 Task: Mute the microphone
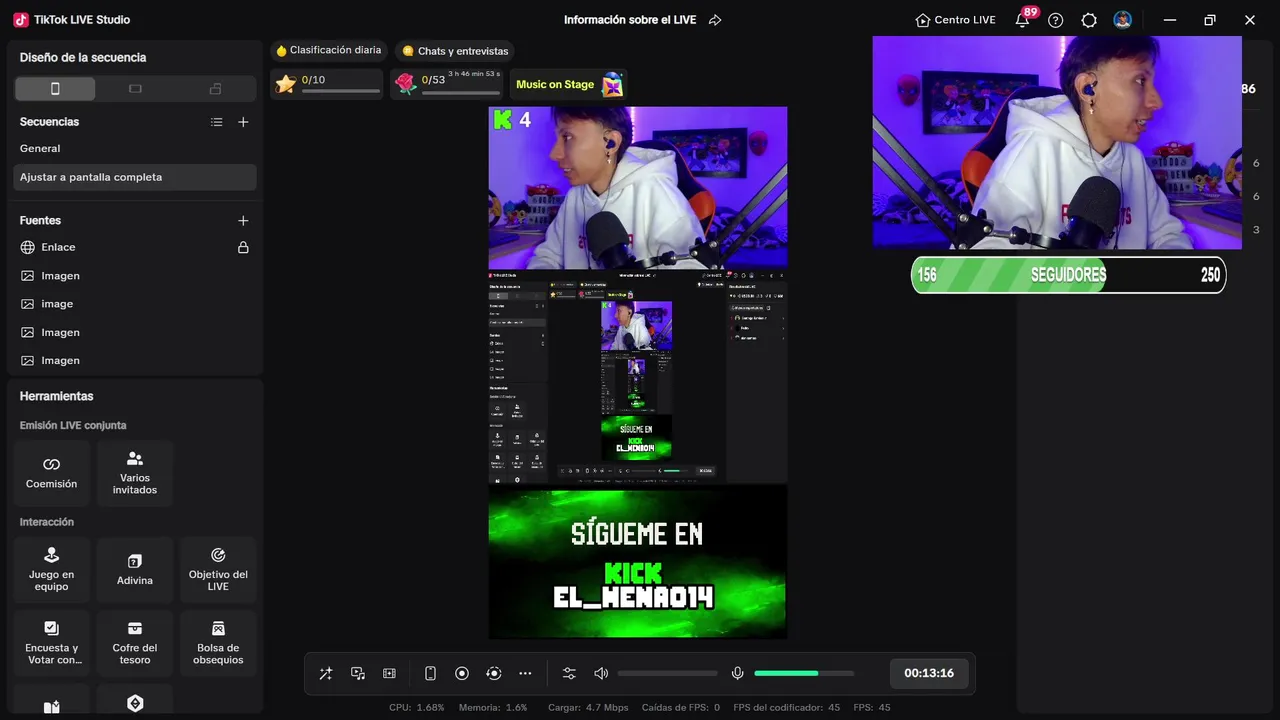738,674
